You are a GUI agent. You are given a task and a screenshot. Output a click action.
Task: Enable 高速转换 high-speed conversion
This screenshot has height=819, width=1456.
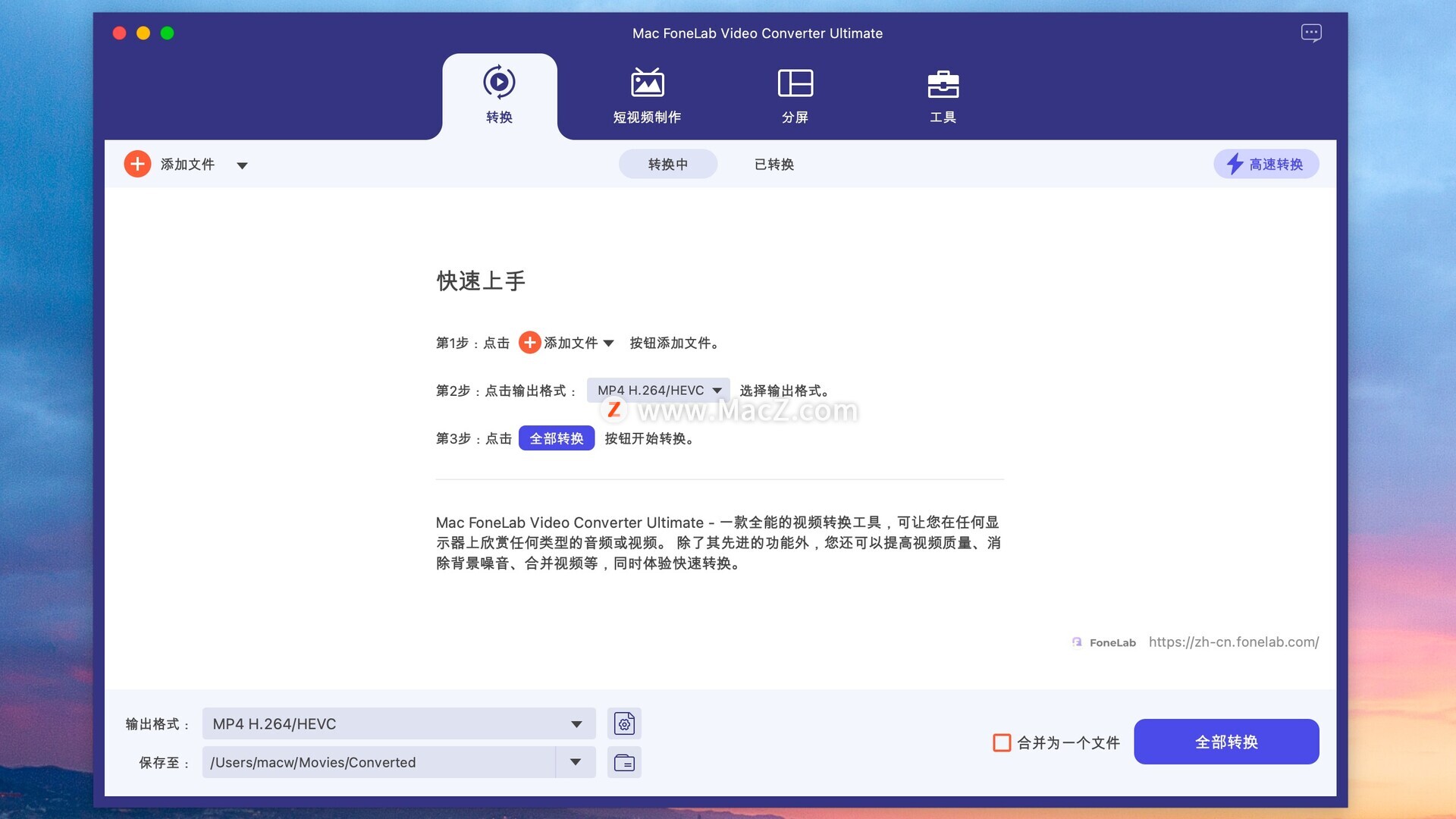(1266, 164)
